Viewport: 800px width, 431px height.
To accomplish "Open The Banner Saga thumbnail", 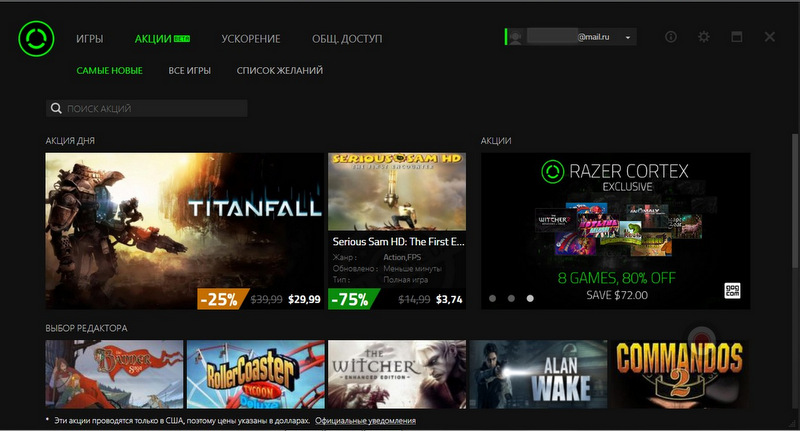I will pyautogui.click(x=114, y=374).
